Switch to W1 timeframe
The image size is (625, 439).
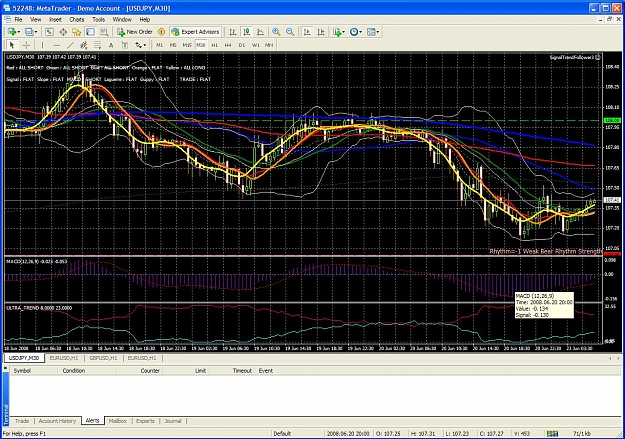pos(256,45)
